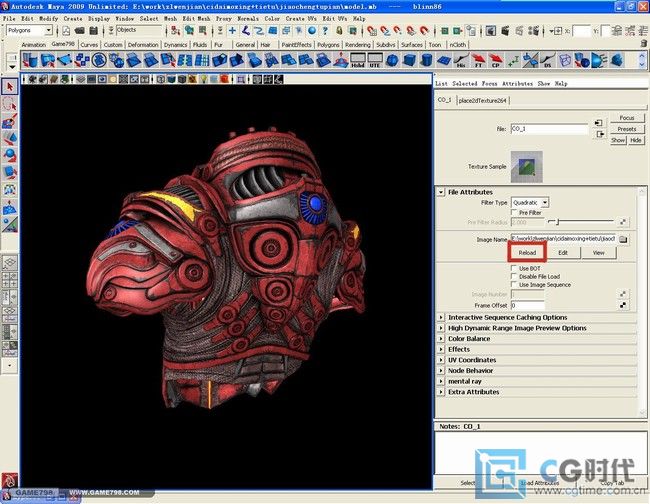650x504 pixels.
Task: Switch to the place2dTexture264 tab
Action: 482,100
